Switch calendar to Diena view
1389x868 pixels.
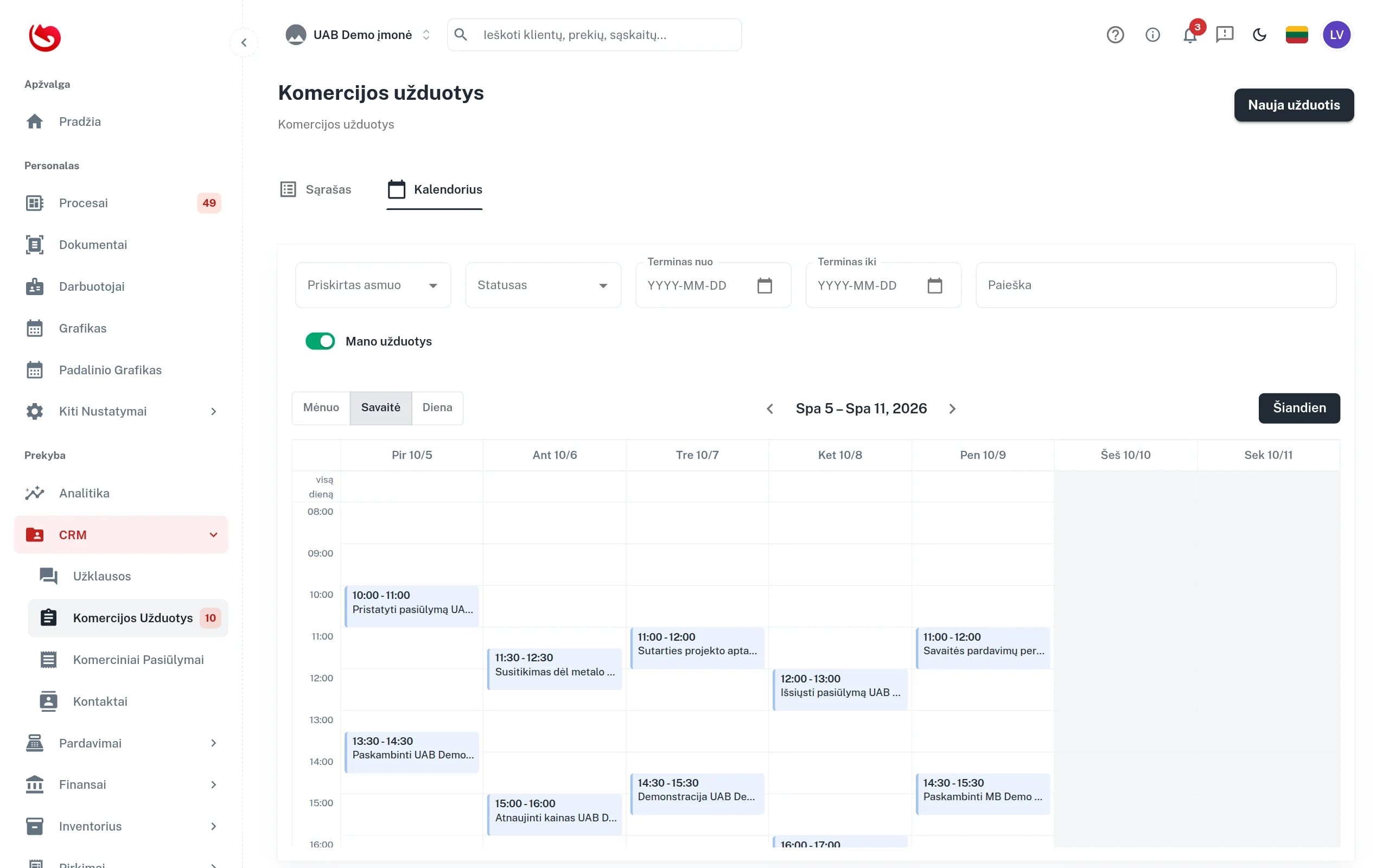(437, 407)
